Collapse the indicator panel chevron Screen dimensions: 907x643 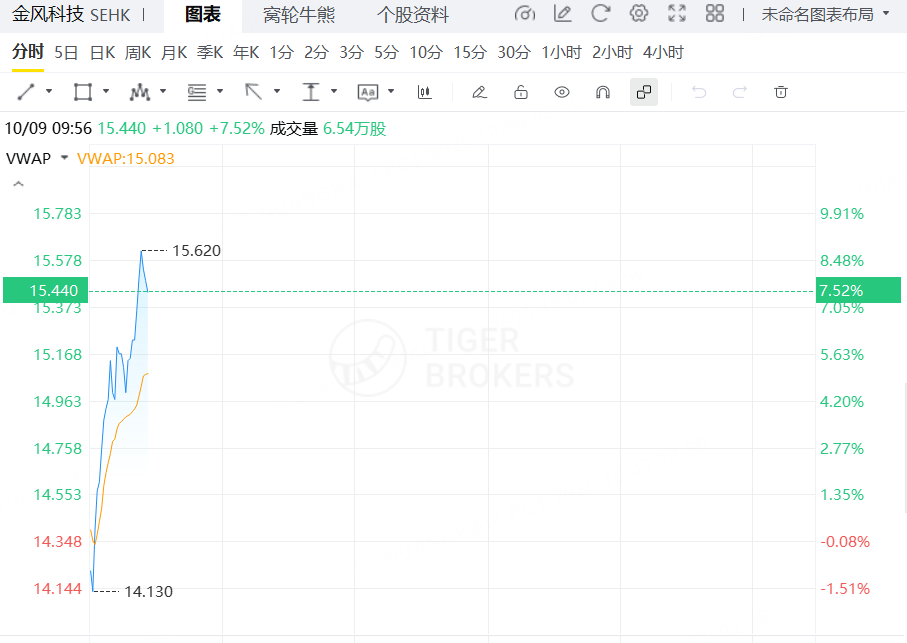(18, 184)
